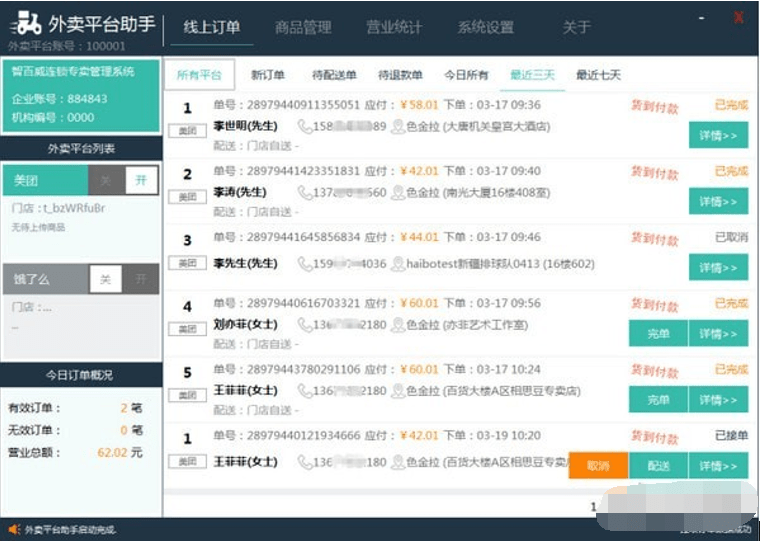Open the 线上订单 main tab

(x=212, y=27)
